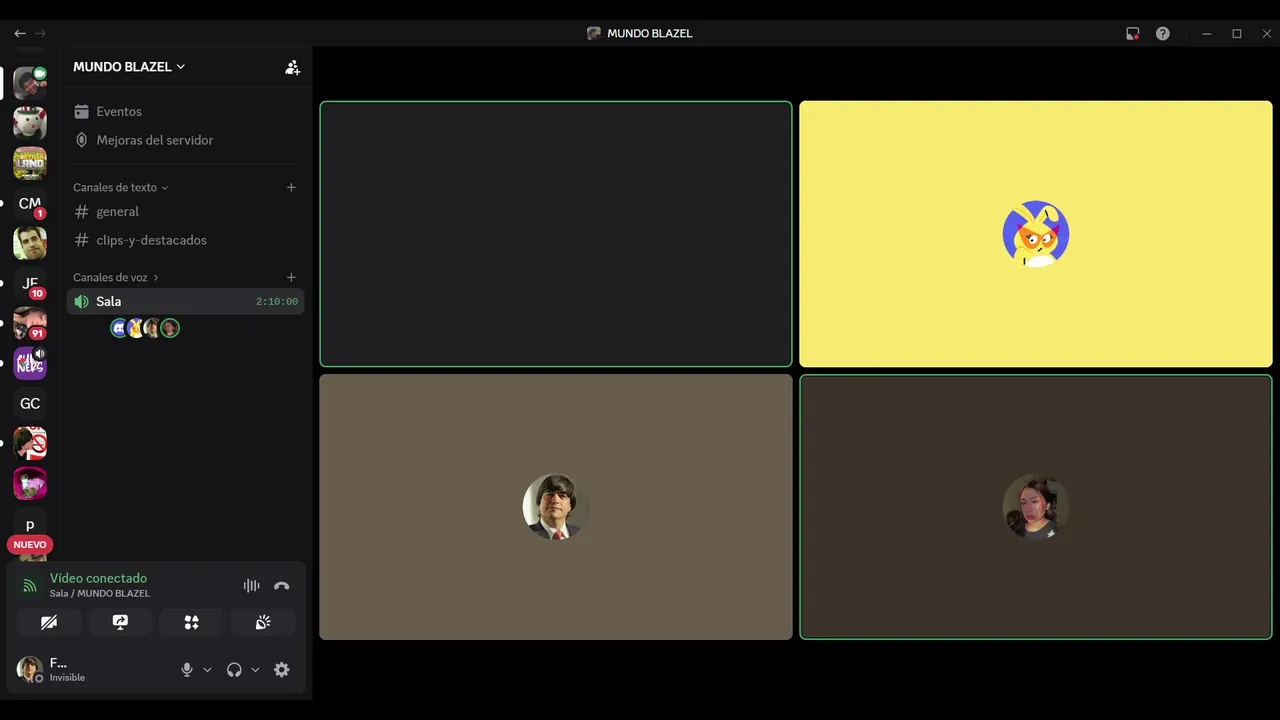Open the GC server

click(30, 403)
